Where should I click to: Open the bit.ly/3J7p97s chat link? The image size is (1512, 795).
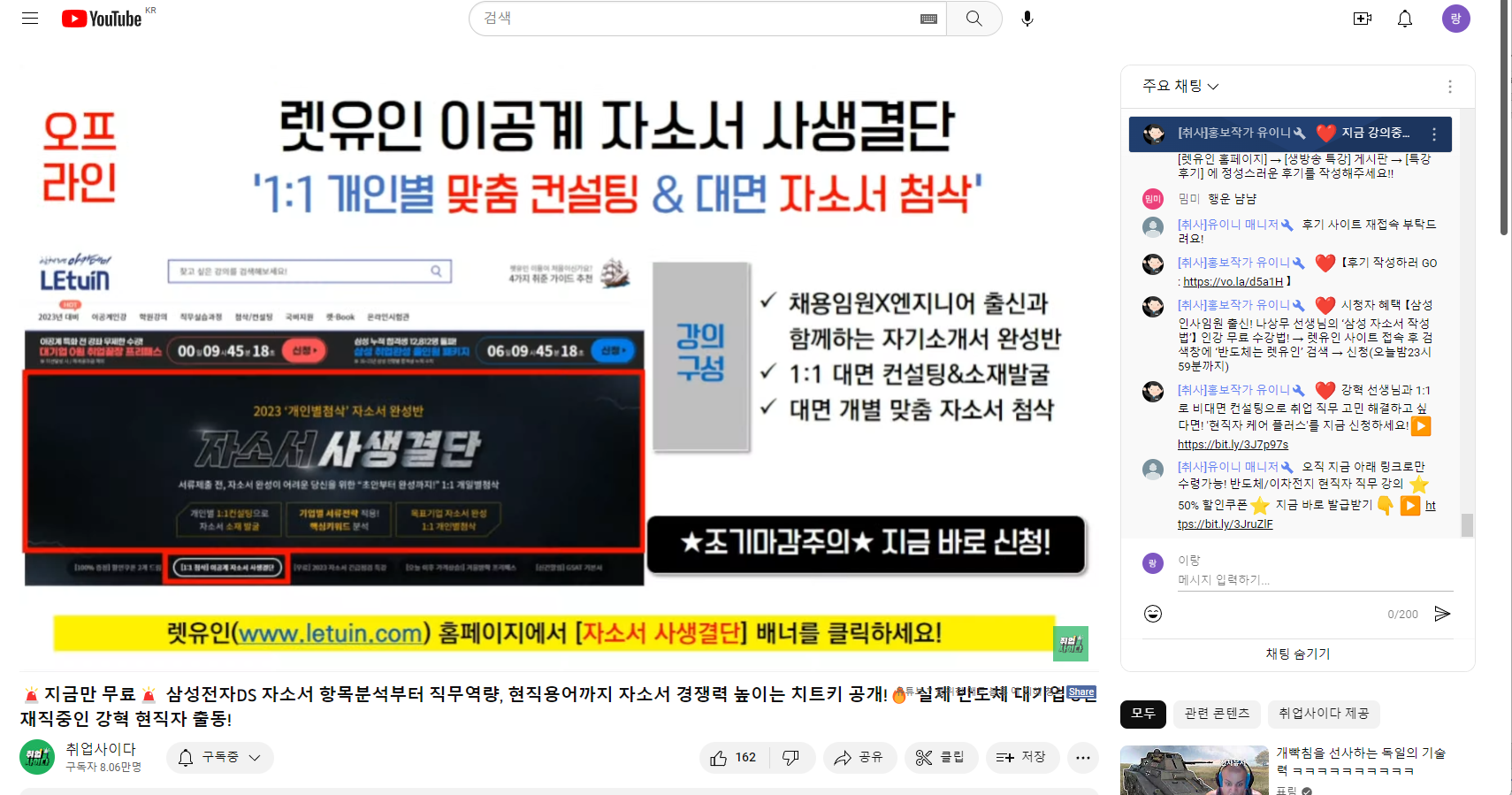(x=1233, y=445)
